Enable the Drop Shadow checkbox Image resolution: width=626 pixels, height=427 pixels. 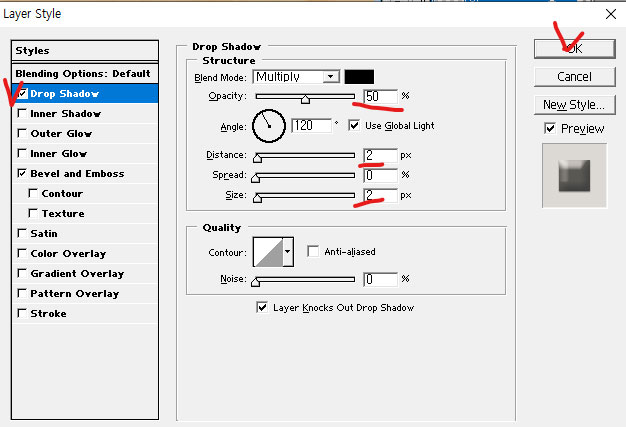[22, 94]
